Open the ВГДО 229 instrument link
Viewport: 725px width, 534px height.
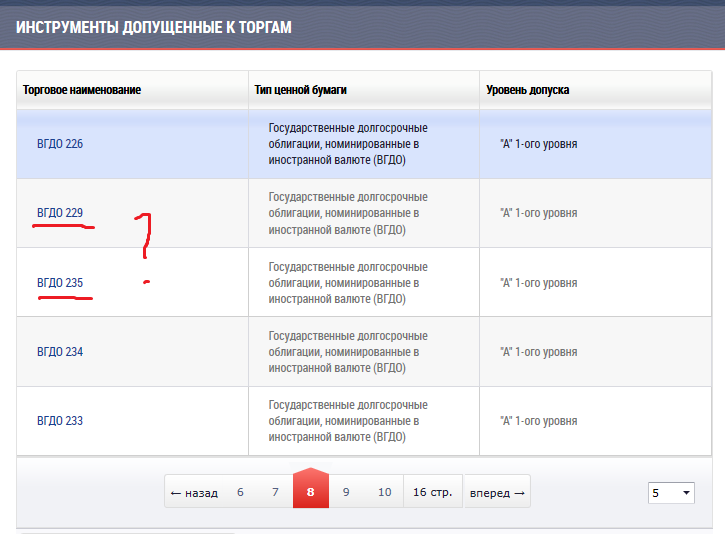[x=60, y=213]
